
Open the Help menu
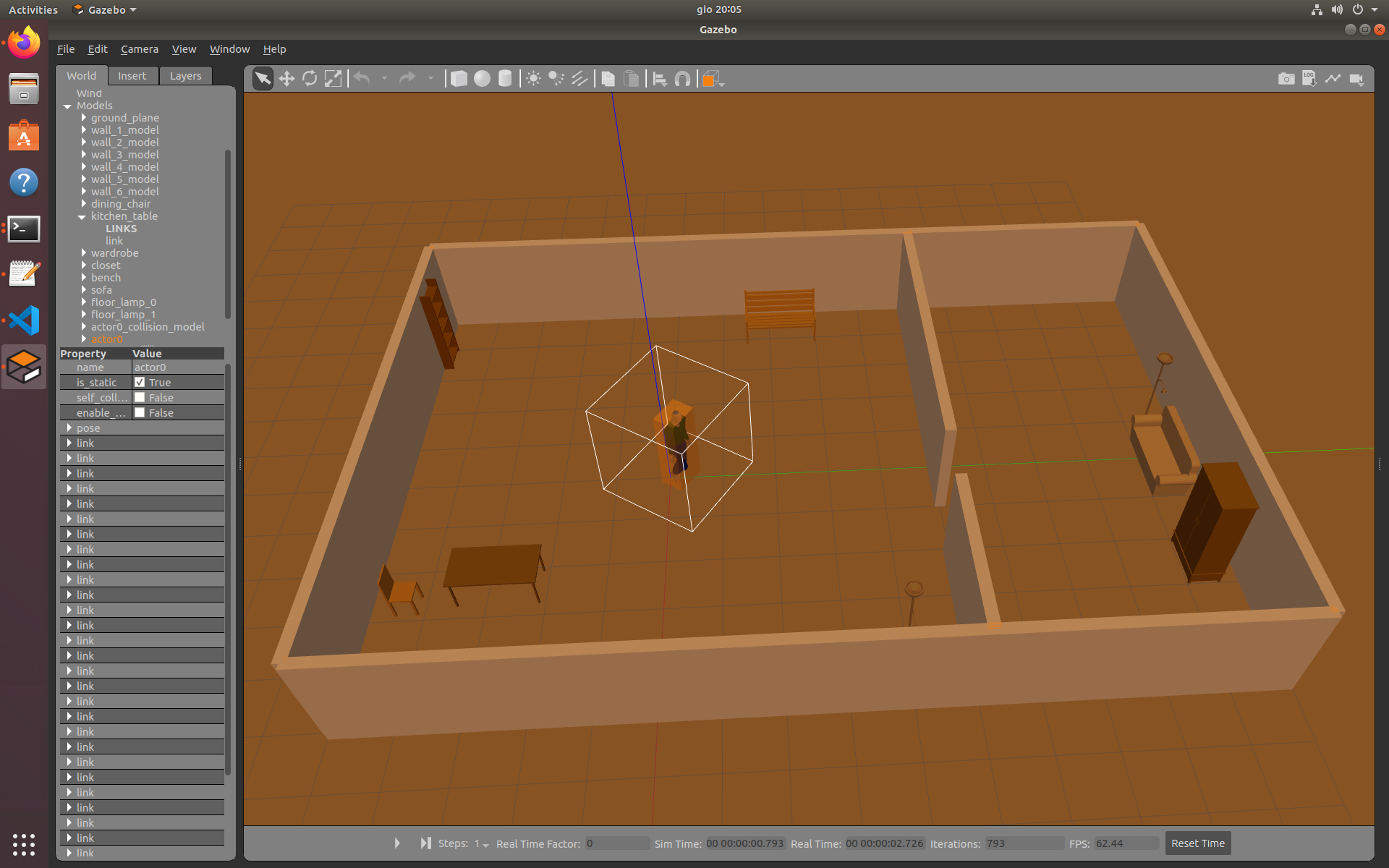click(x=274, y=49)
